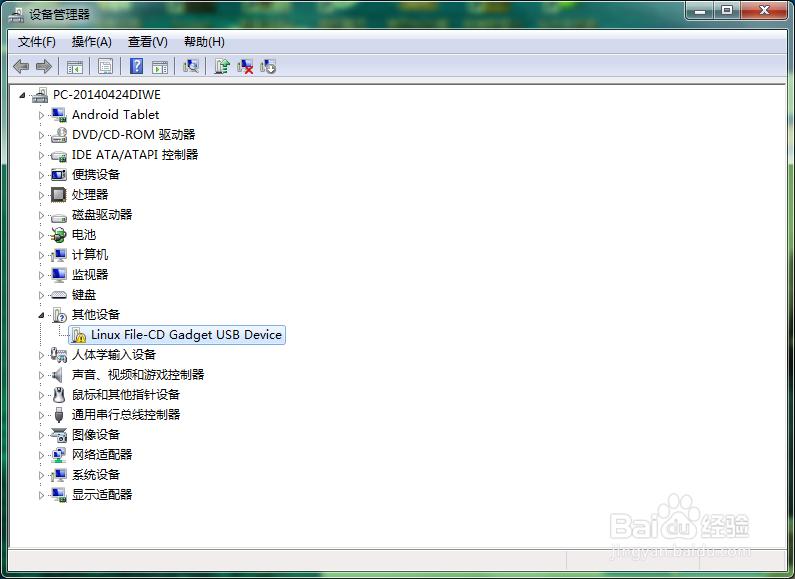The height and width of the screenshot is (579, 795).
Task: Click the 磁盘驱动器 disk drive icon
Action: tap(59, 218)
